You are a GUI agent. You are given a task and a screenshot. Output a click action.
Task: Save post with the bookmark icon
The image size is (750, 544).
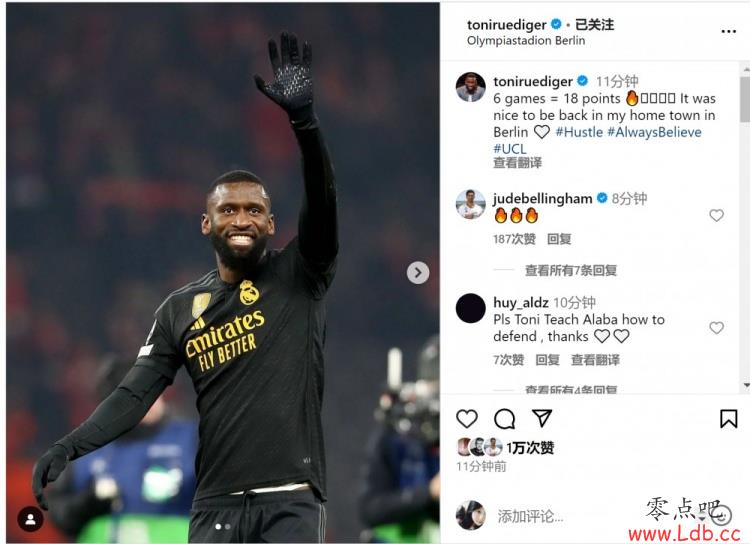[x=728, y=419]
